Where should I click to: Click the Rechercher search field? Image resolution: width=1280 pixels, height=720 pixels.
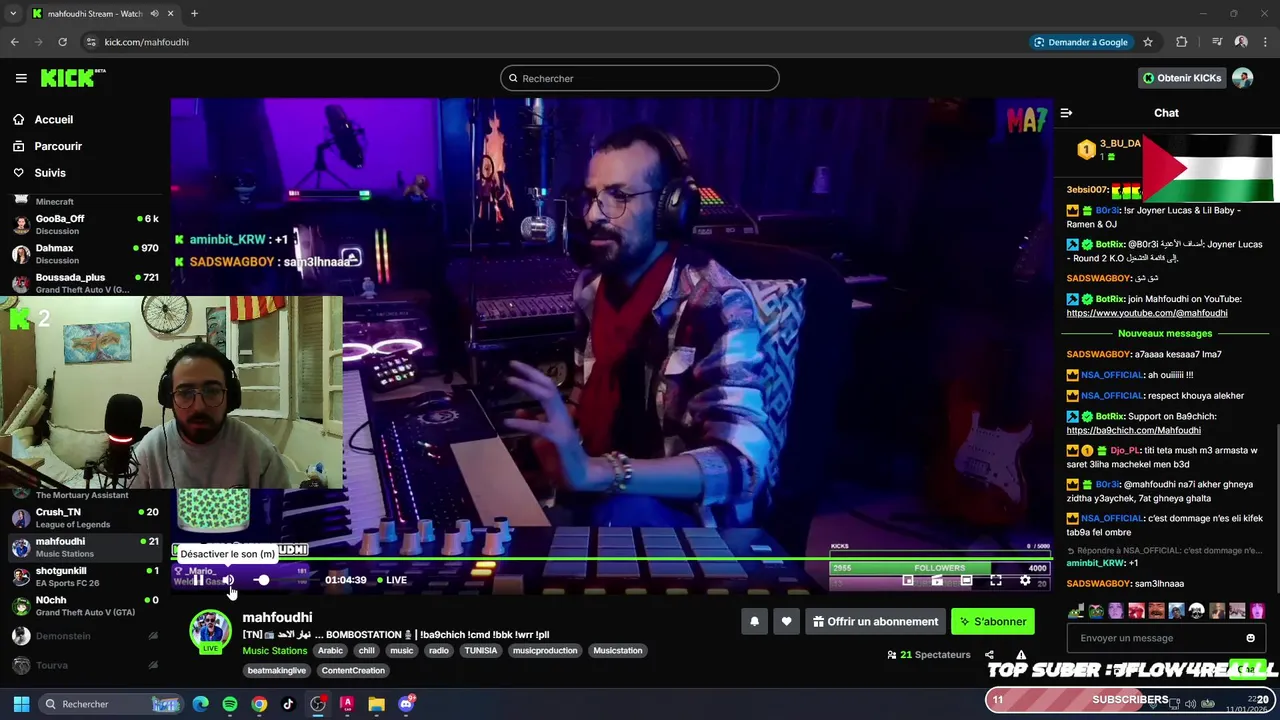click(x=640, y=78)
